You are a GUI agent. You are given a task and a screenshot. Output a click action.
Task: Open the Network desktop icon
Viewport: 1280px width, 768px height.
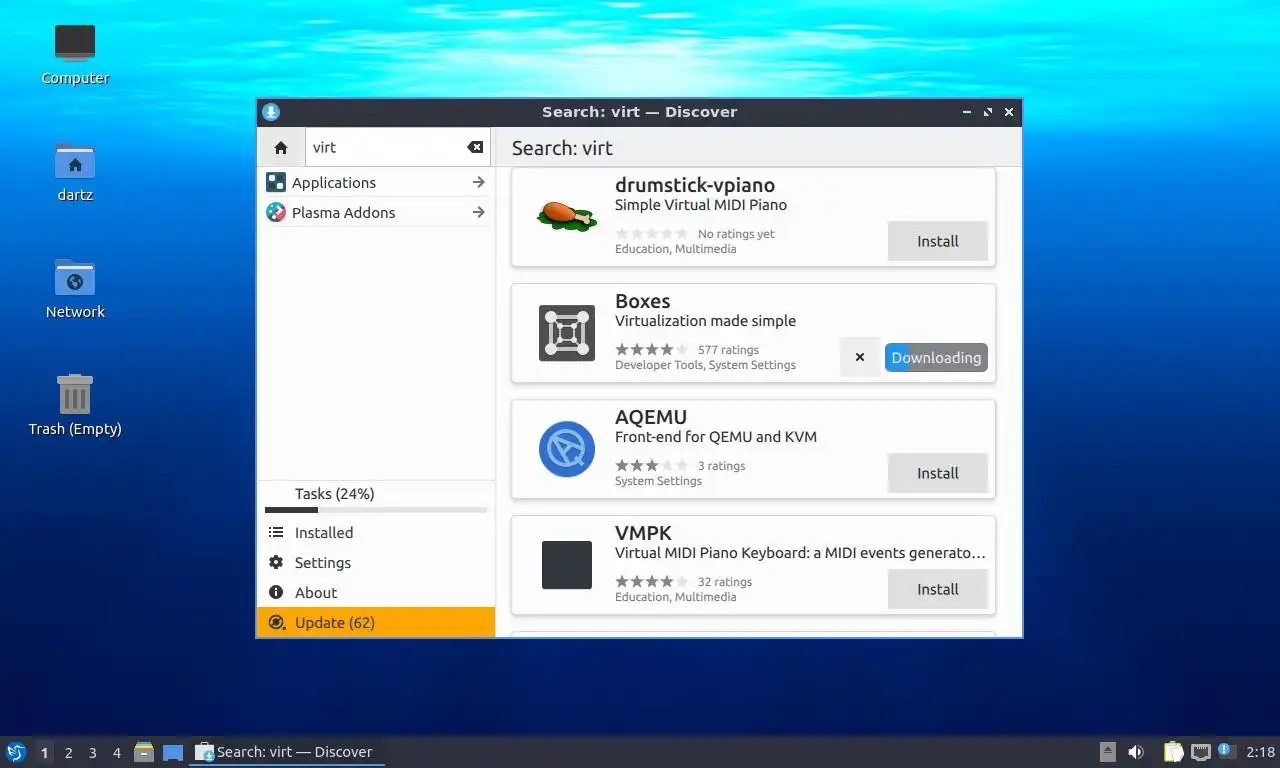coord(75,288)
